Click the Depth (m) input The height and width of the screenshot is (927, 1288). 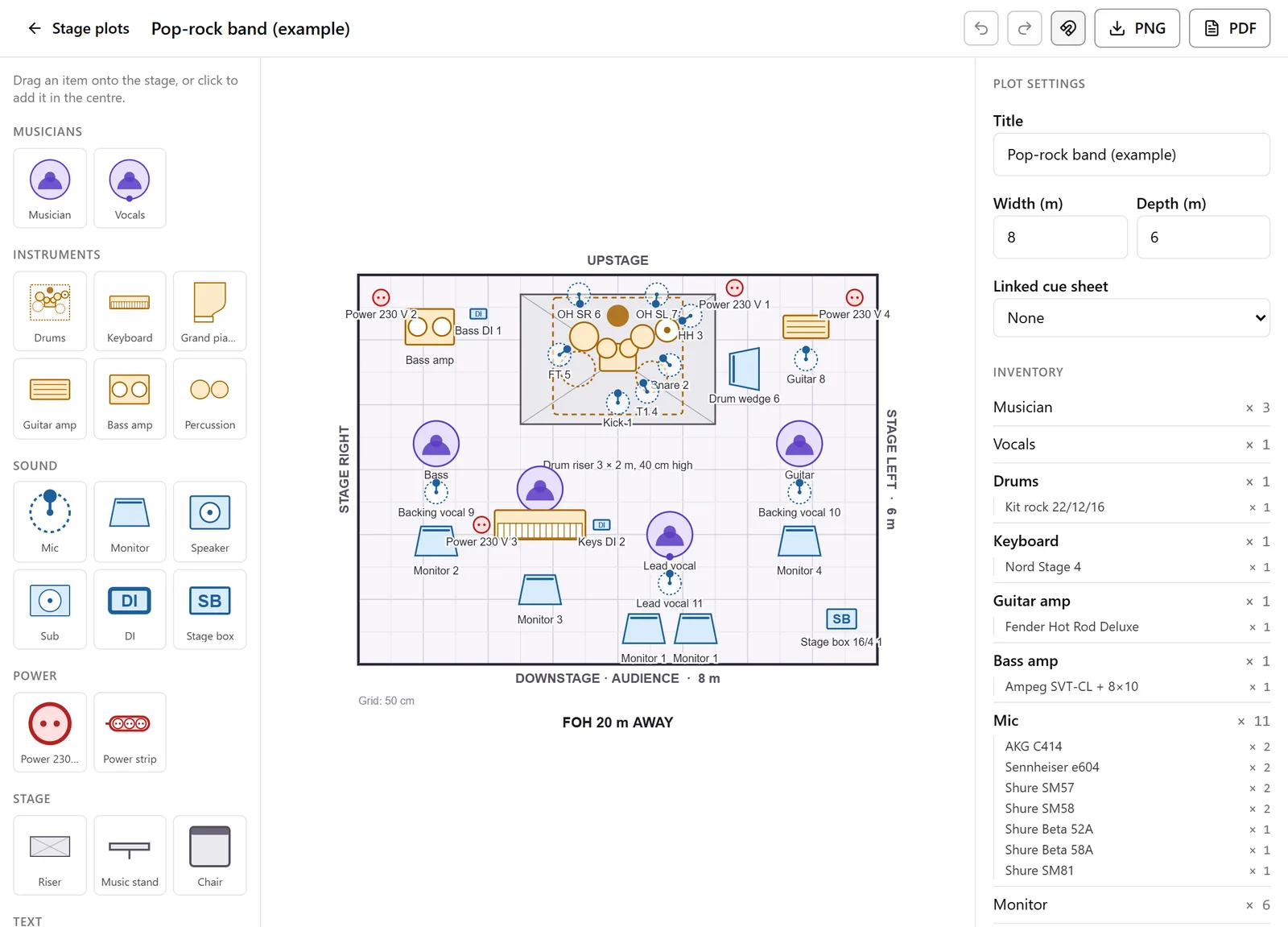click(x=1203, y=238)
